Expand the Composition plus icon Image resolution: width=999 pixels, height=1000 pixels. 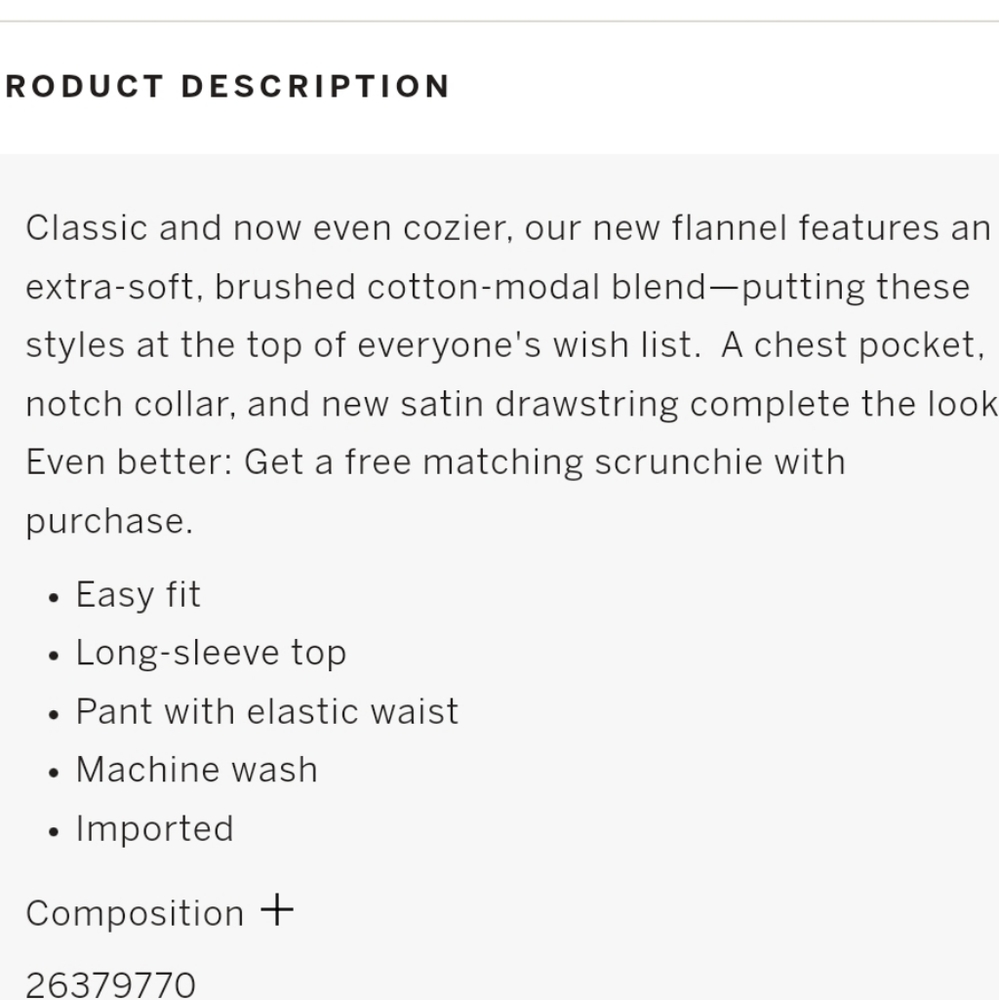tap(277, 910)
